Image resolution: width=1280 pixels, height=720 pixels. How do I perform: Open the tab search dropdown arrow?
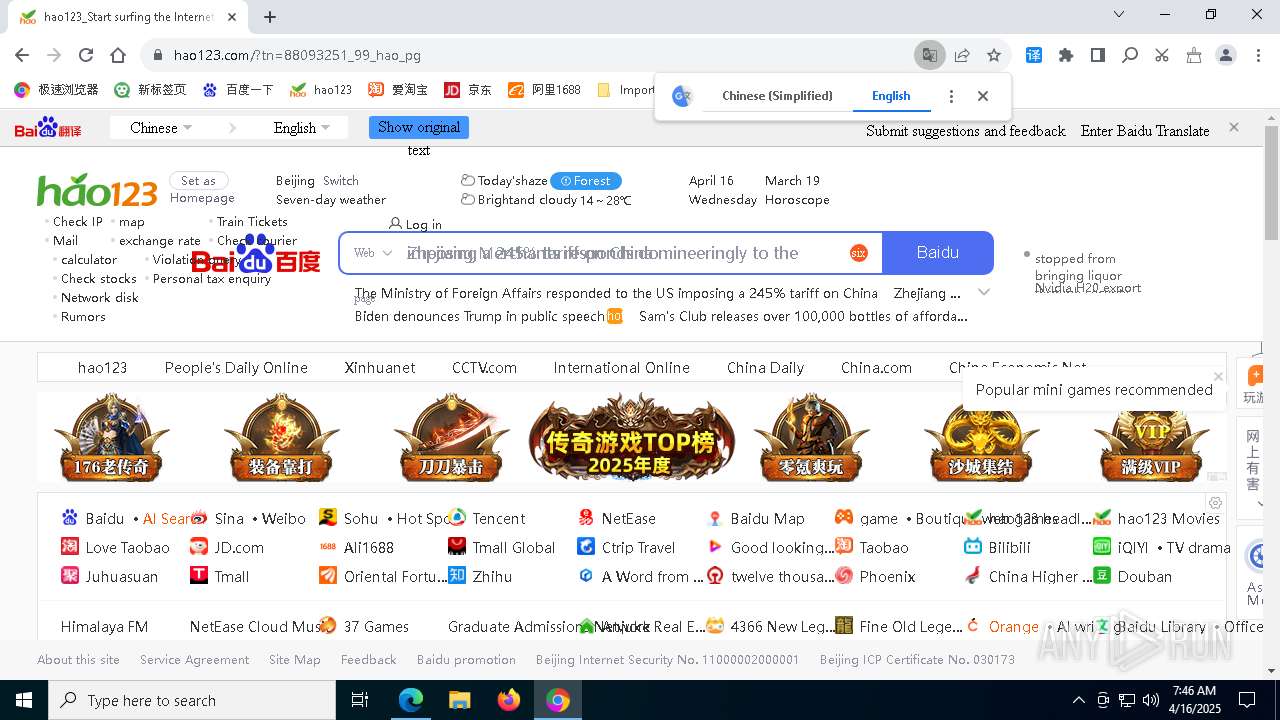coord(1119,15)
